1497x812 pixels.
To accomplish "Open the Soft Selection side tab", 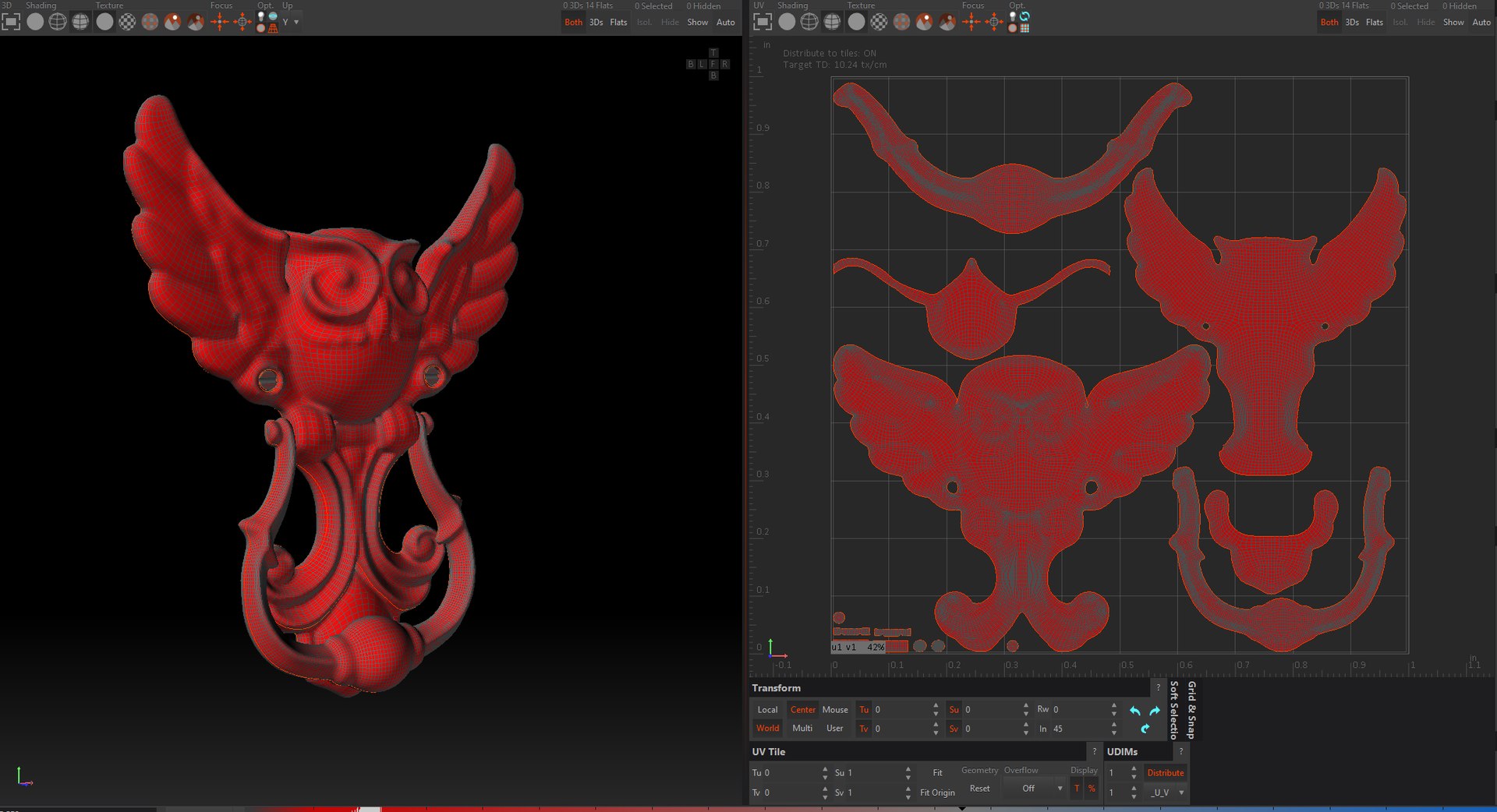I will pyautogui.click(x=1174, y=710).
